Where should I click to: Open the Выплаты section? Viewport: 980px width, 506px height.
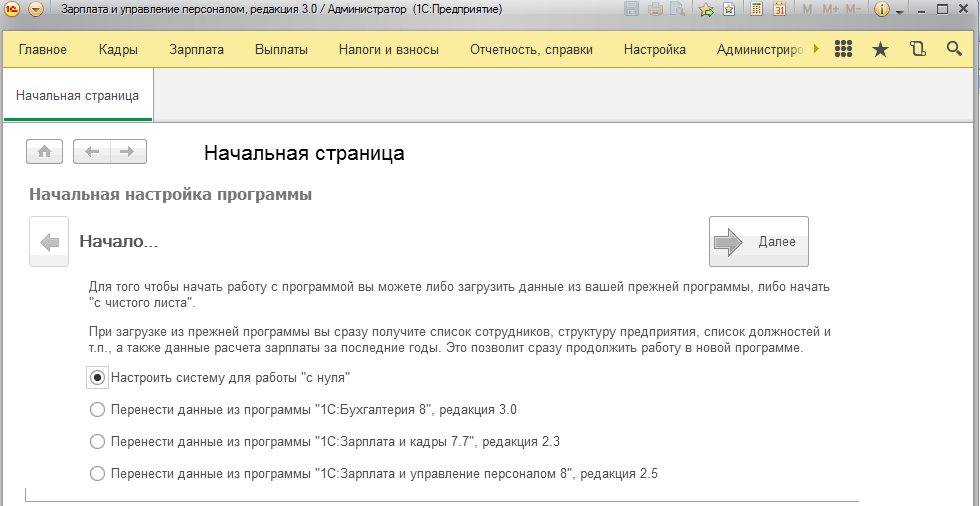coord(281,49)
